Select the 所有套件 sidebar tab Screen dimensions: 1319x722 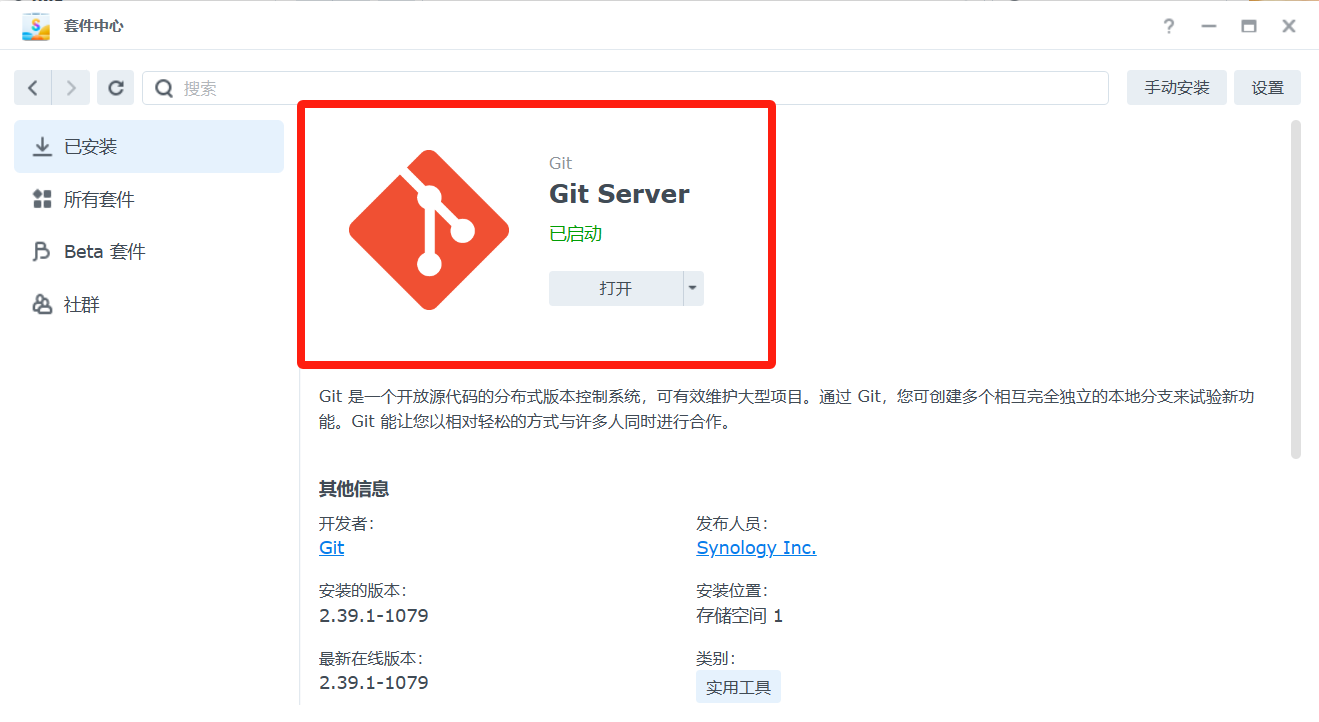[x=99, y=200]
